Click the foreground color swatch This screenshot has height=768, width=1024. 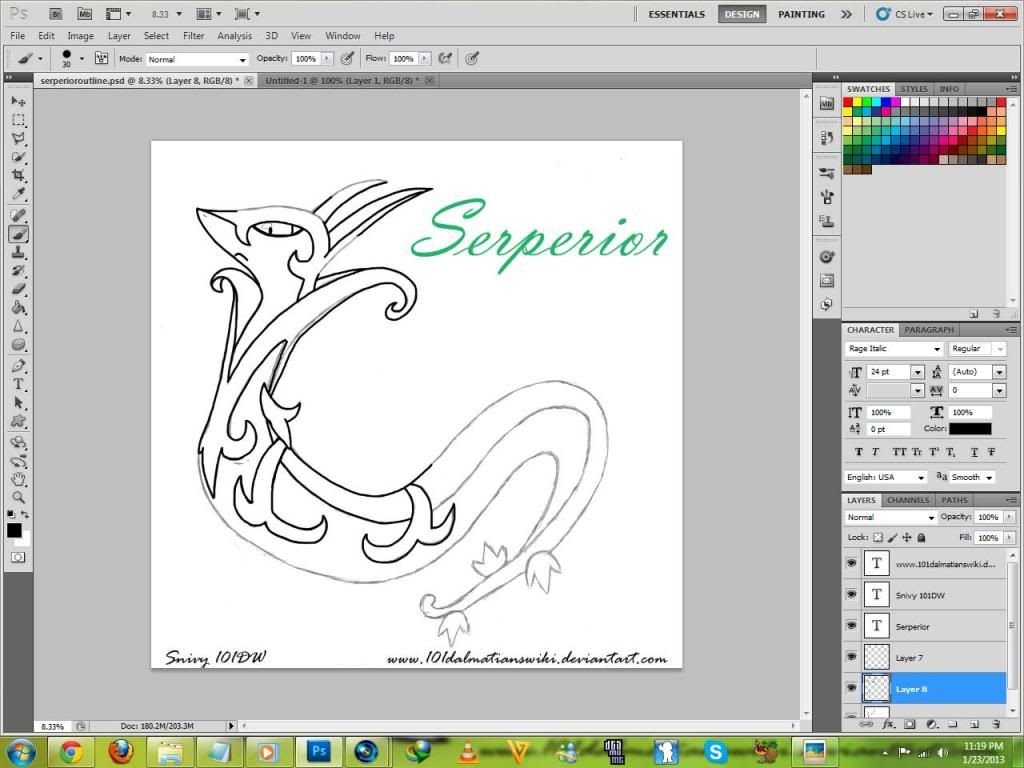(14, 530)
